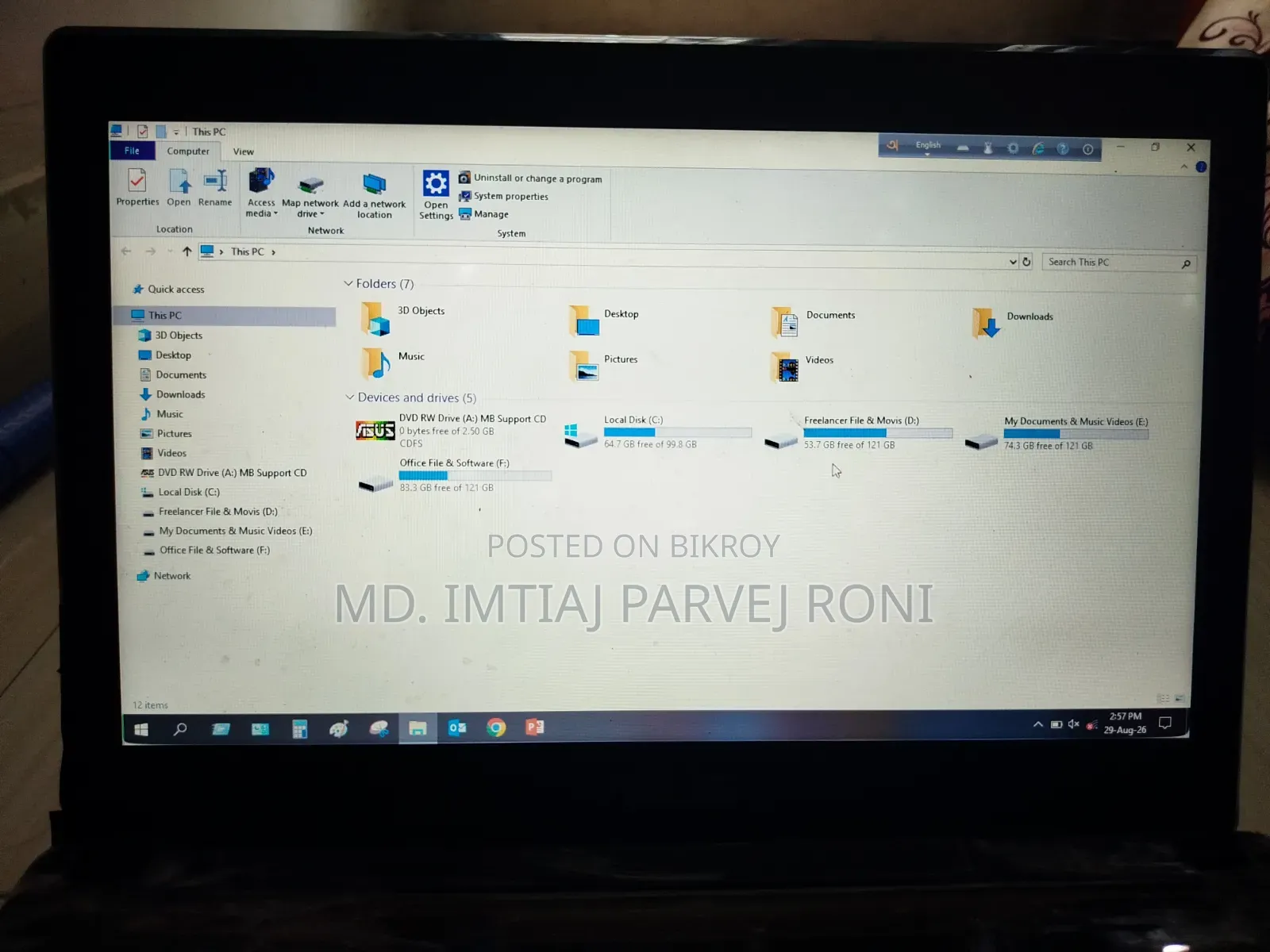Viewport: 1270px width, 952px height.
Task: Show hidden system tray icons chevron
Action: click(1037, 724)
